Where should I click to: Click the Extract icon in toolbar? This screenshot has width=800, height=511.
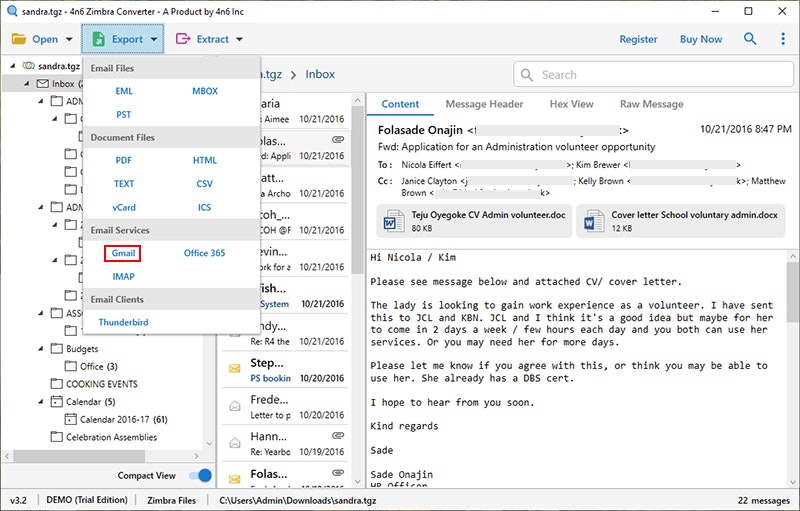[183, 39]
